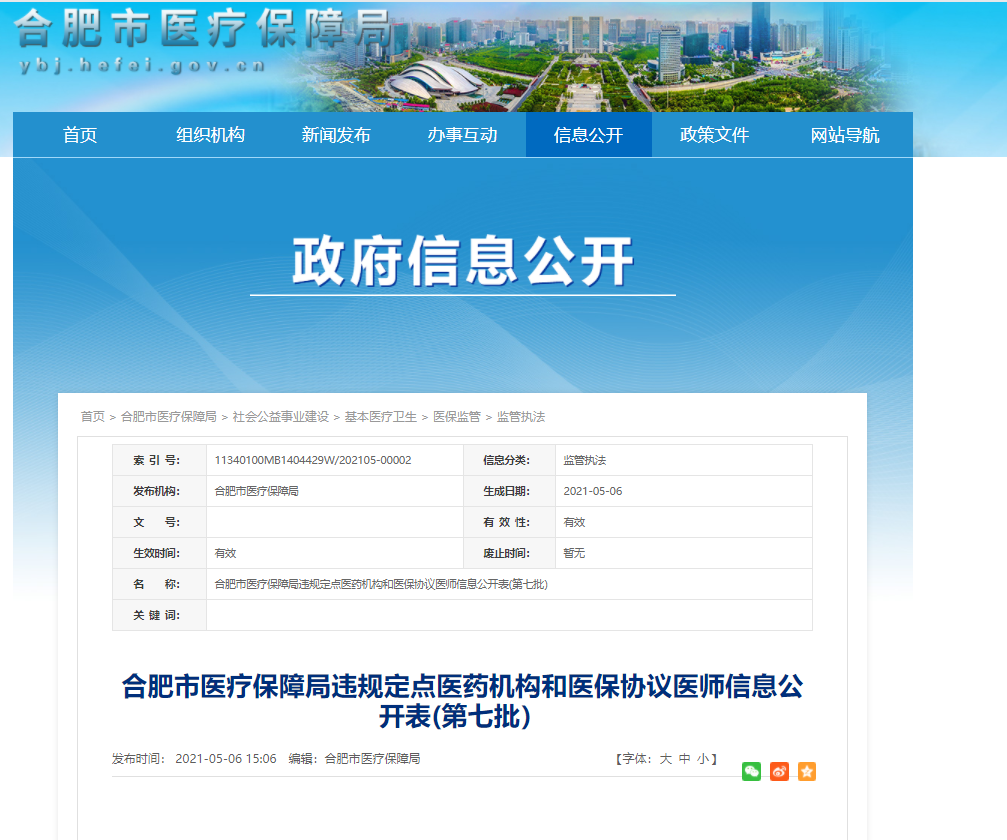The image size is (1007, 840).
Task: Set font size to medium (中)
Action: 684,759
